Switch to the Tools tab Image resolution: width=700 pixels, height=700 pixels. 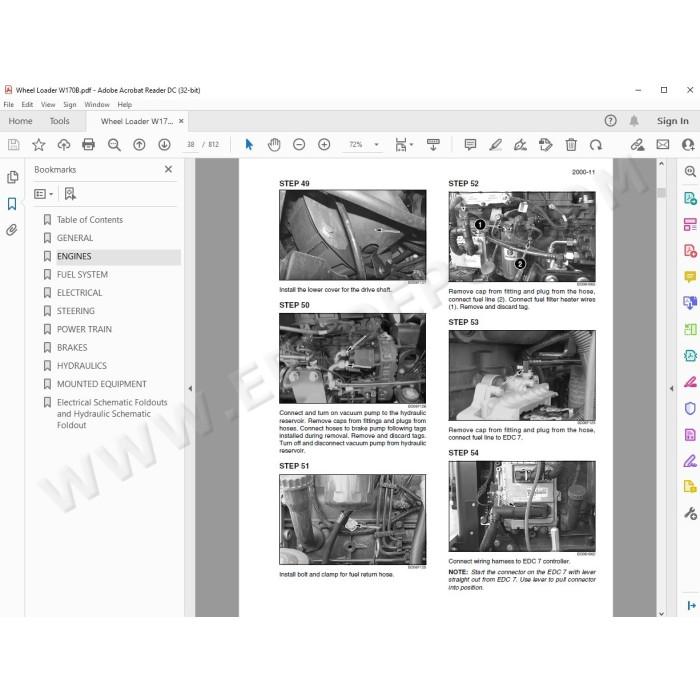pos(59,121)
